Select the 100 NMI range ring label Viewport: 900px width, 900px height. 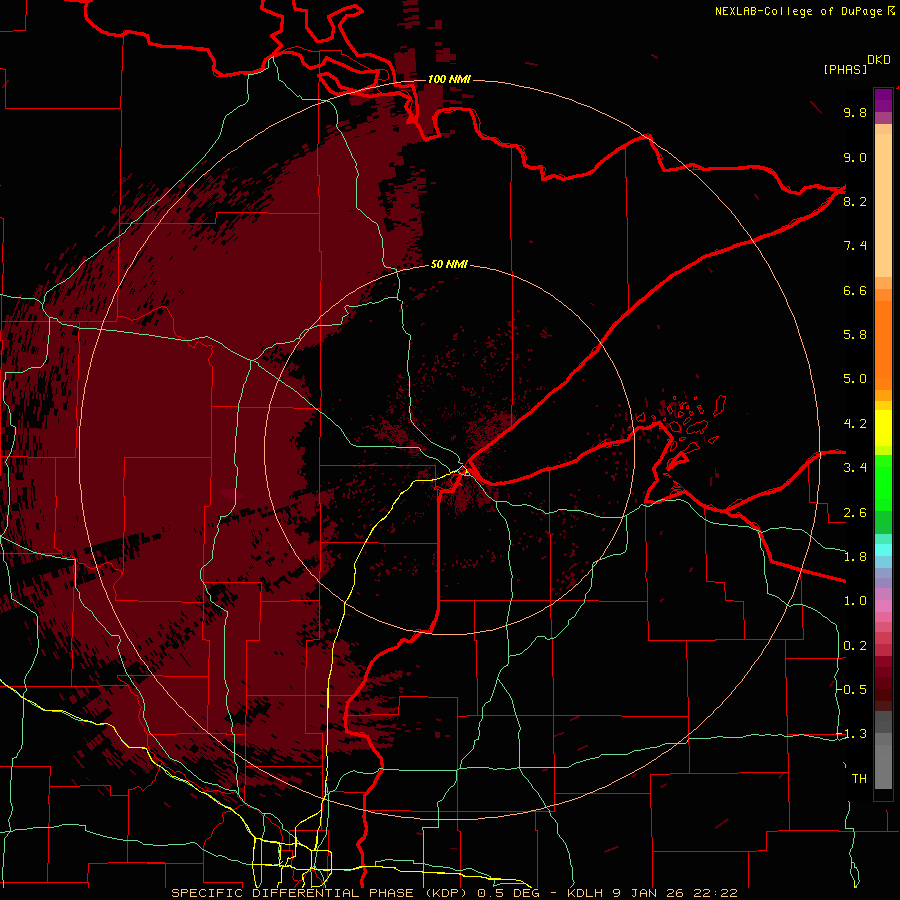coord(449,79)
